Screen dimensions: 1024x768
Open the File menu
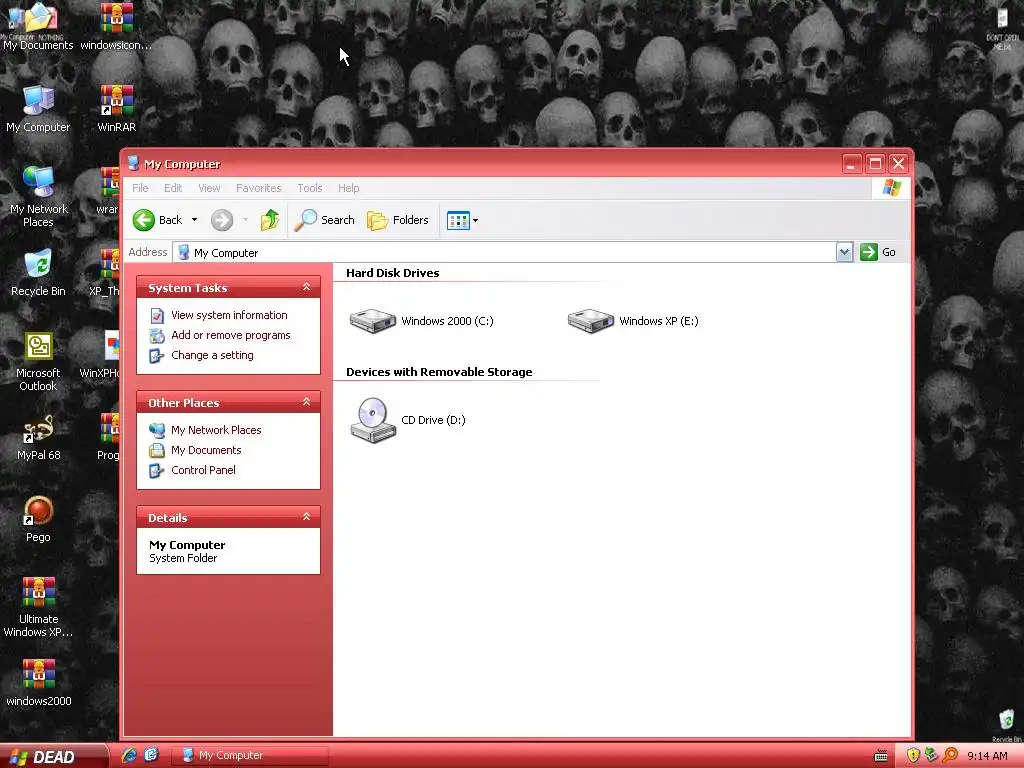click(x=140, y=188)
